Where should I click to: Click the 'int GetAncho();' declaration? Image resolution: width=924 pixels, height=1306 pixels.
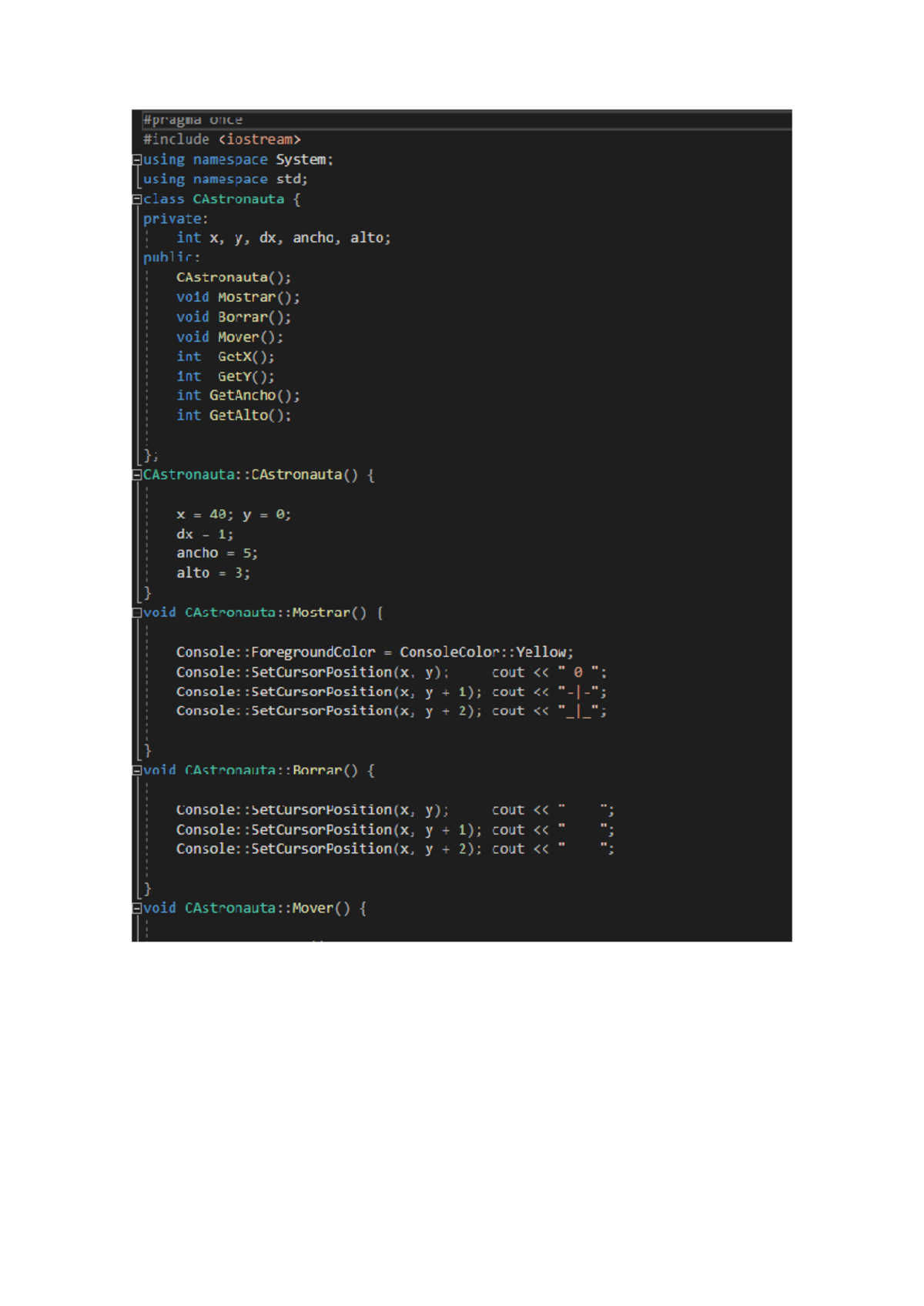coord(238,396)
